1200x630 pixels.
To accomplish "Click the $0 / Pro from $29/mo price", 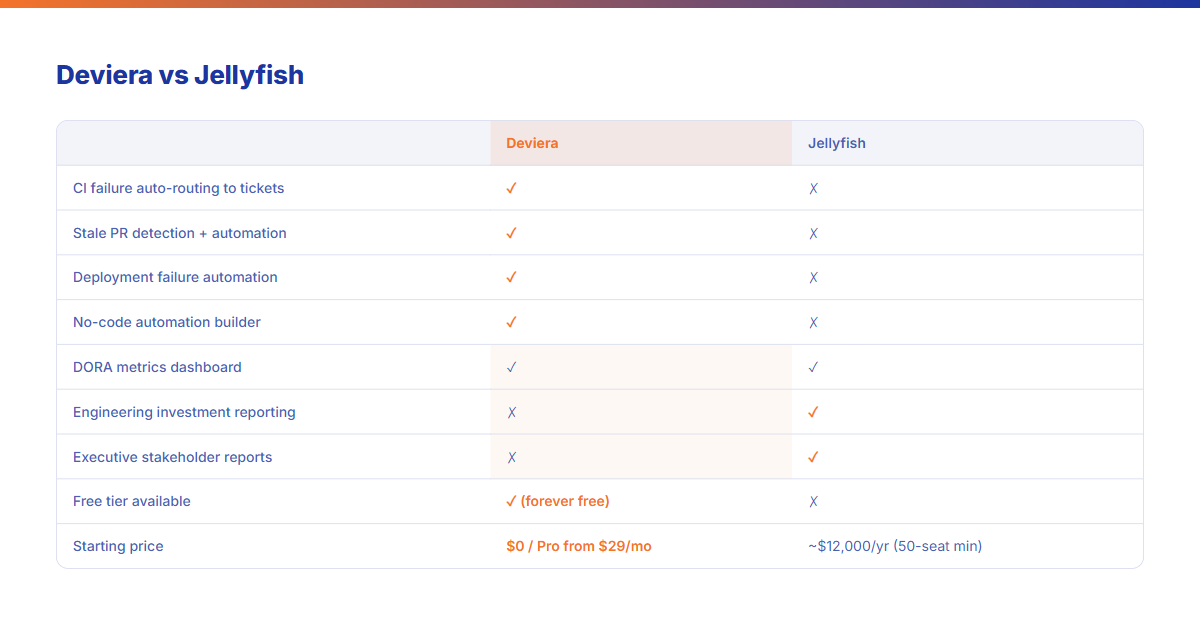I will [579, 546].
